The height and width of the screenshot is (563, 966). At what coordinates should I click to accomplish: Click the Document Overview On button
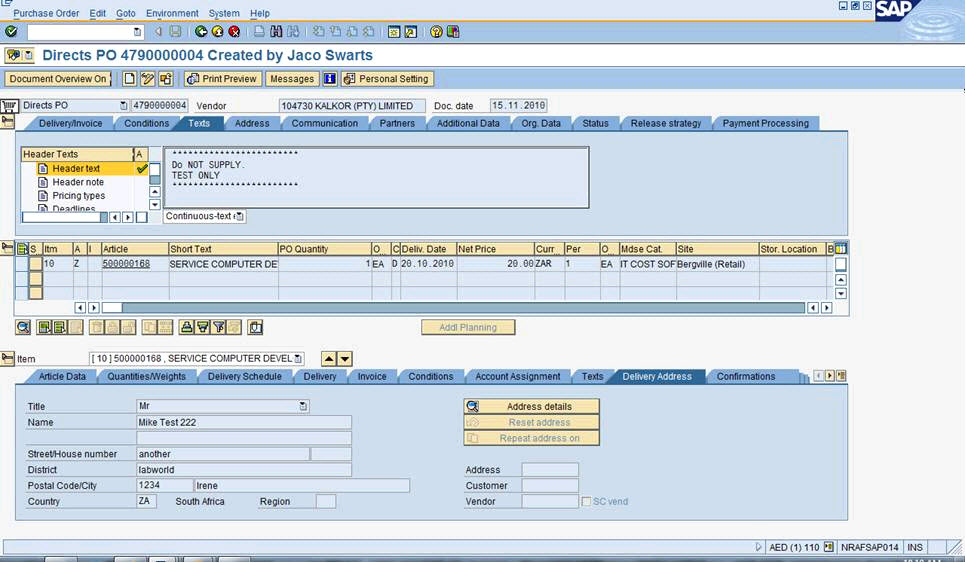click(58, 79)
